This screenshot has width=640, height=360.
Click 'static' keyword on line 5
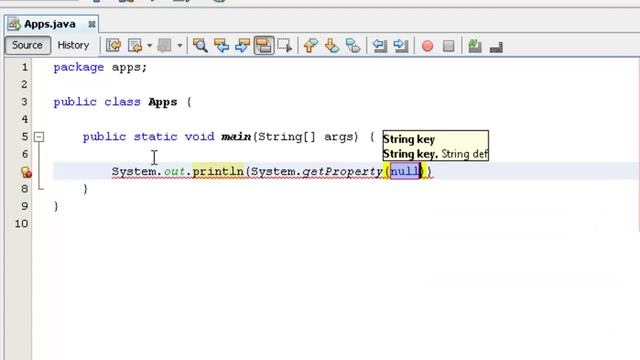pyautogui.click(x=155, y=136)
